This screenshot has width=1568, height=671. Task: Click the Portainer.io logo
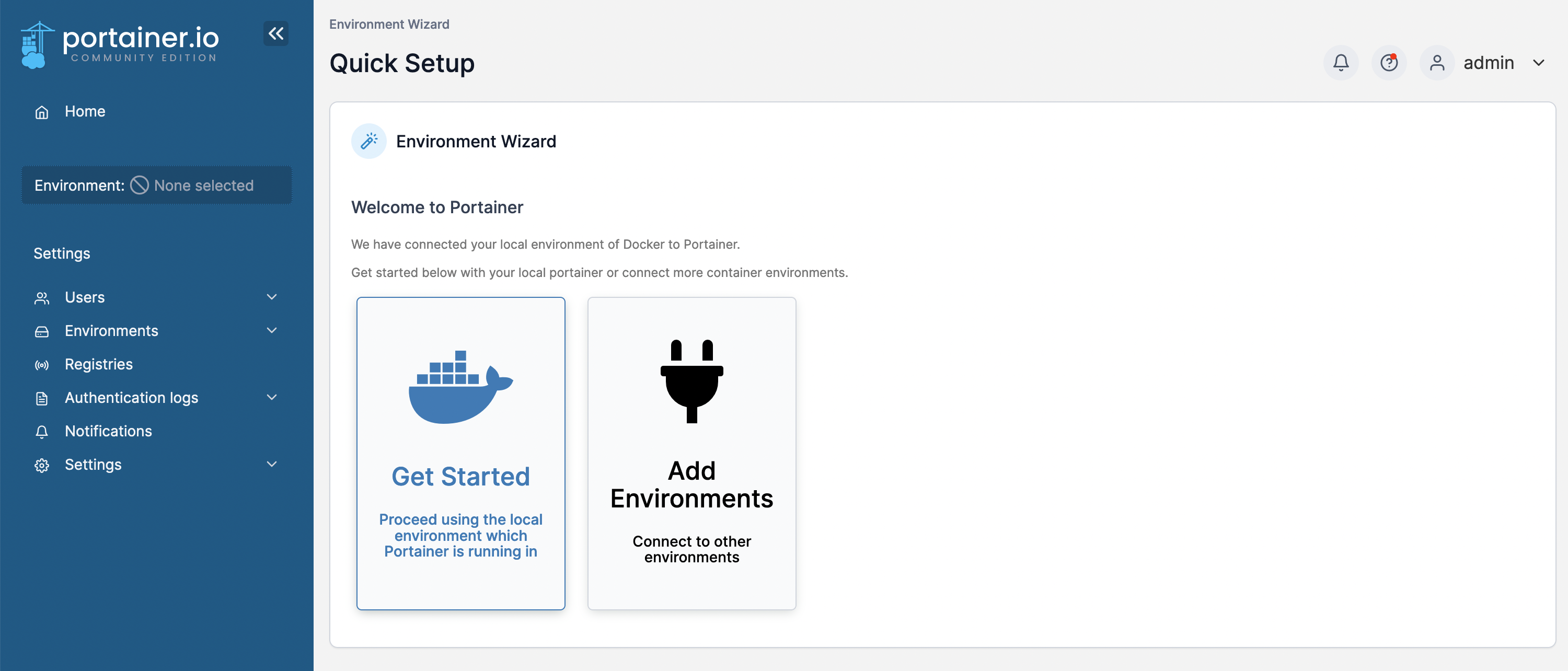120,44
